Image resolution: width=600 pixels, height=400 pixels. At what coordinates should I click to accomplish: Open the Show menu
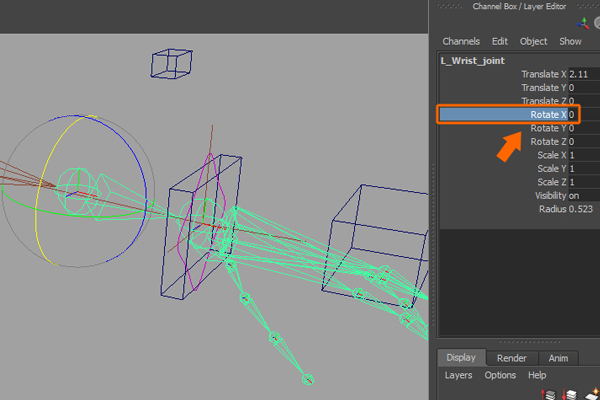pos(570,41)
